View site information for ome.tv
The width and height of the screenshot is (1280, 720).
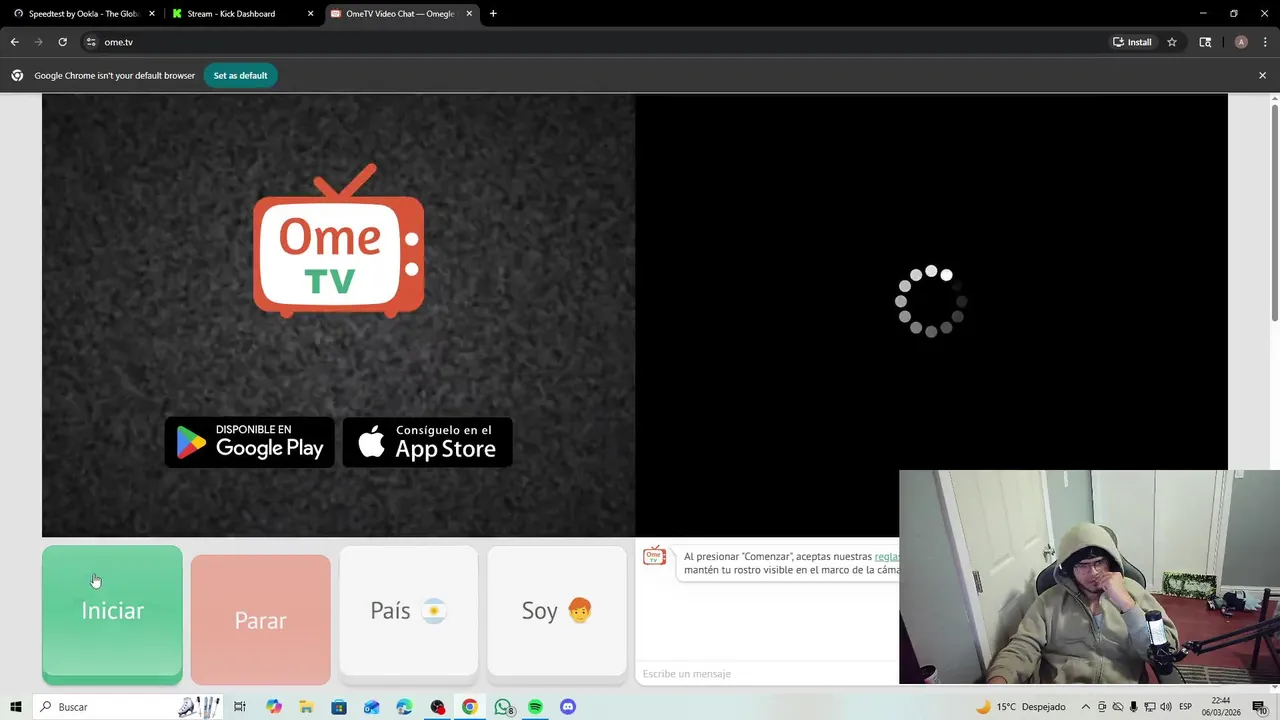[x=91, y=42]
